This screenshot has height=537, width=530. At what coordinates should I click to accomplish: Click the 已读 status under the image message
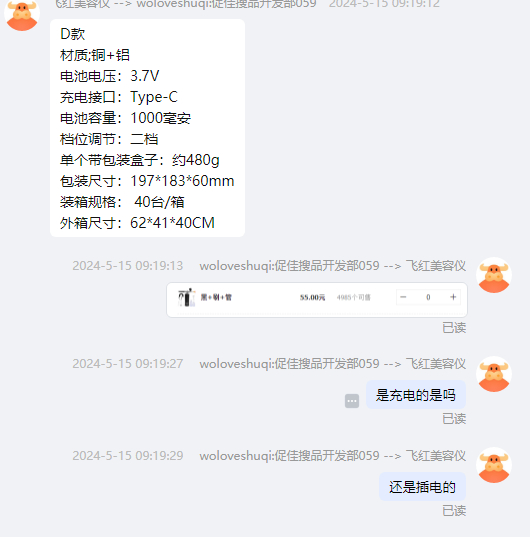pyautogui.click(x=454, y=328)
